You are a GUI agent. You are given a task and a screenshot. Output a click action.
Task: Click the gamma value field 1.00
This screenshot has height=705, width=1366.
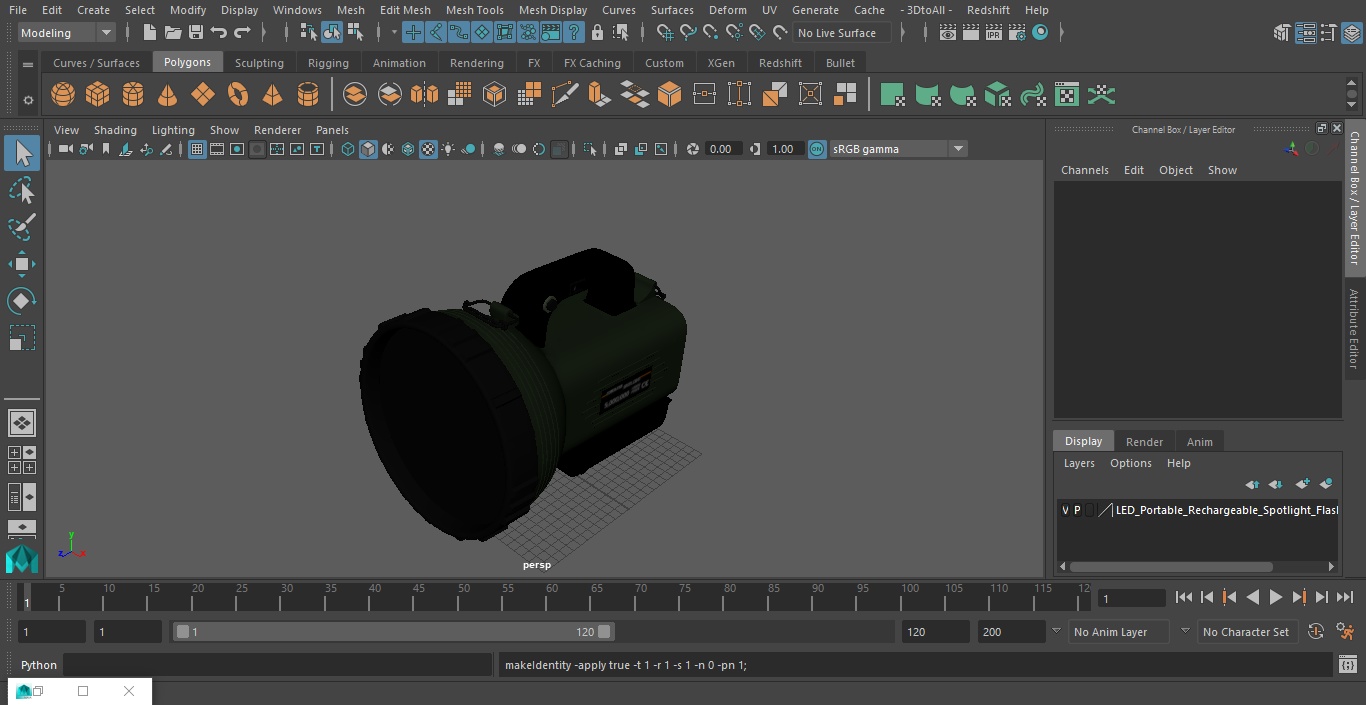click(x=784, y=149)
